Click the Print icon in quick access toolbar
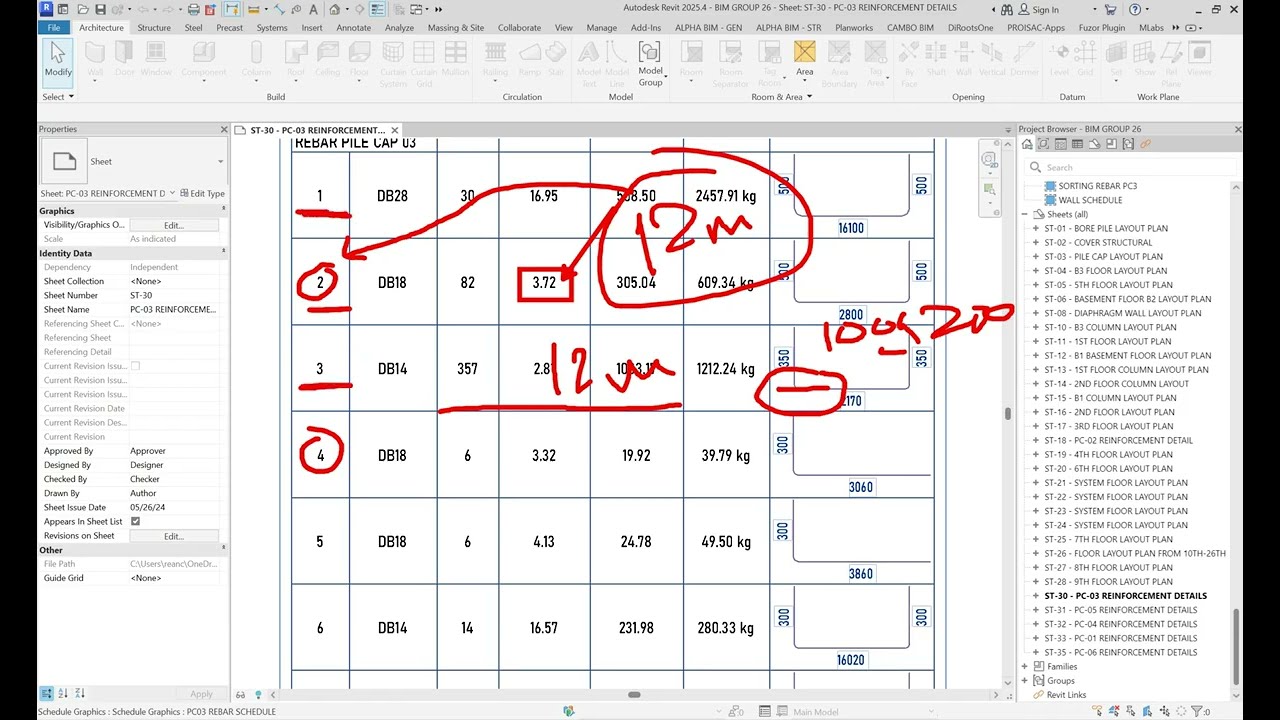Image resolution: width=1280 pixels, height=720 pixels. tap(196, 9)
